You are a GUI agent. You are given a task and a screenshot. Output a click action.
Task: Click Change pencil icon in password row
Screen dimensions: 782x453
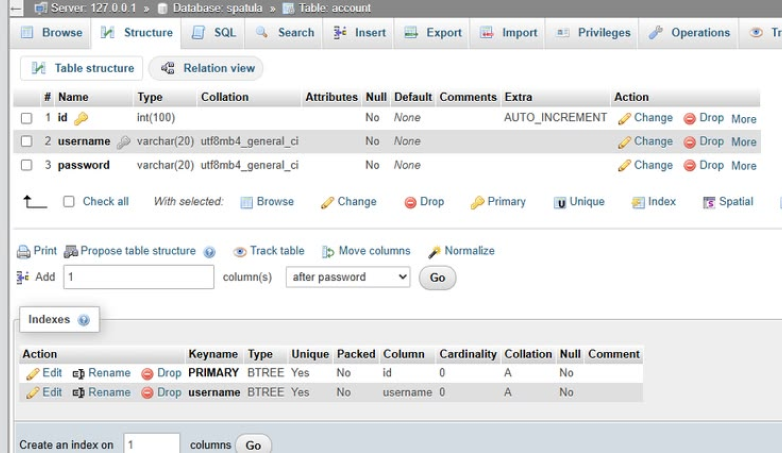[x=624, y=166]
